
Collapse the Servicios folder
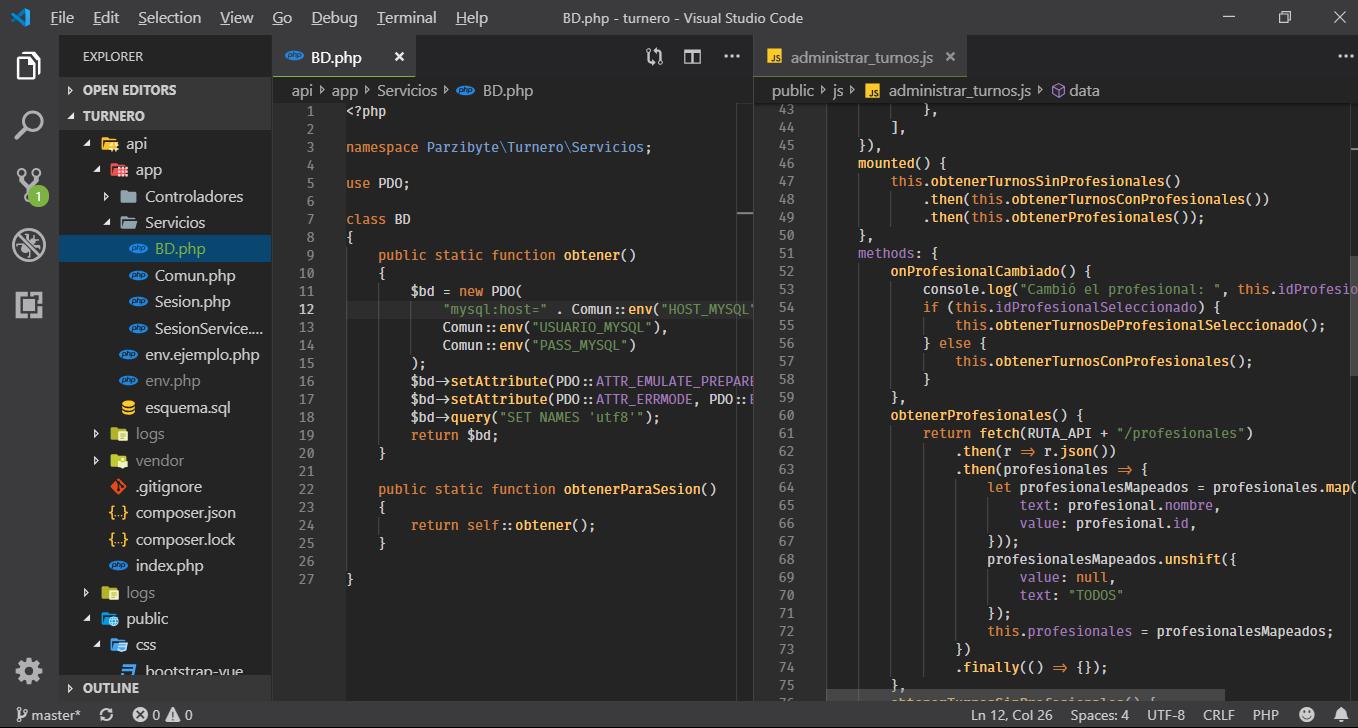click(x=165, y=222)
